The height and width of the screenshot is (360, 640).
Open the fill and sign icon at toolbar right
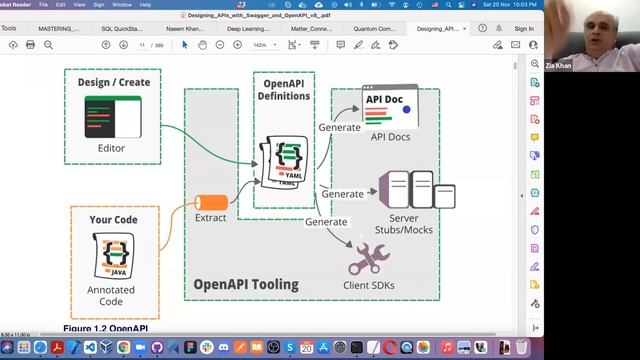(x=498, y=45)
